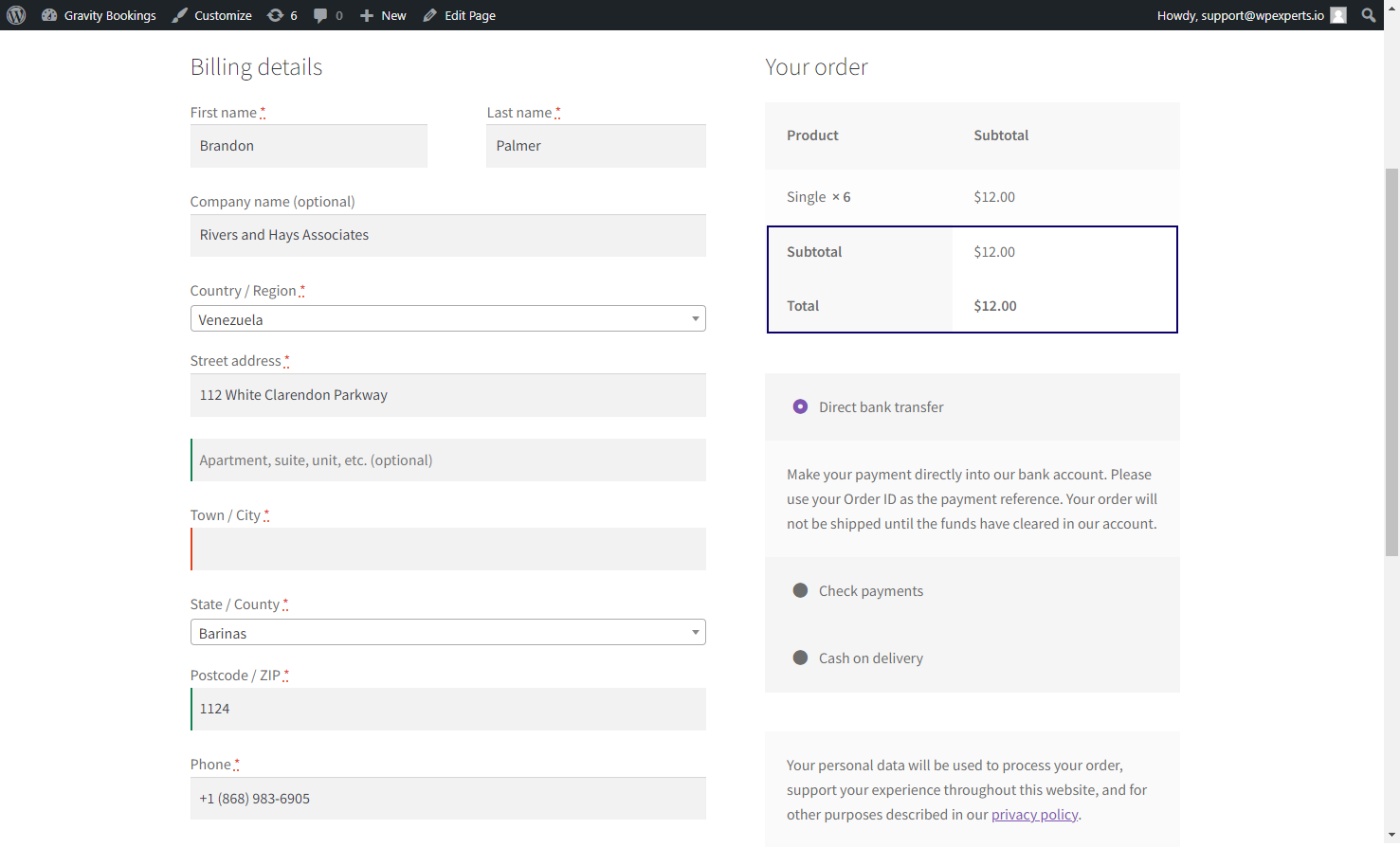This screenshot has width=1400, height=847.
Task: Click the Billing details heading
Action: pyautogui.click(x=257, y=67)
